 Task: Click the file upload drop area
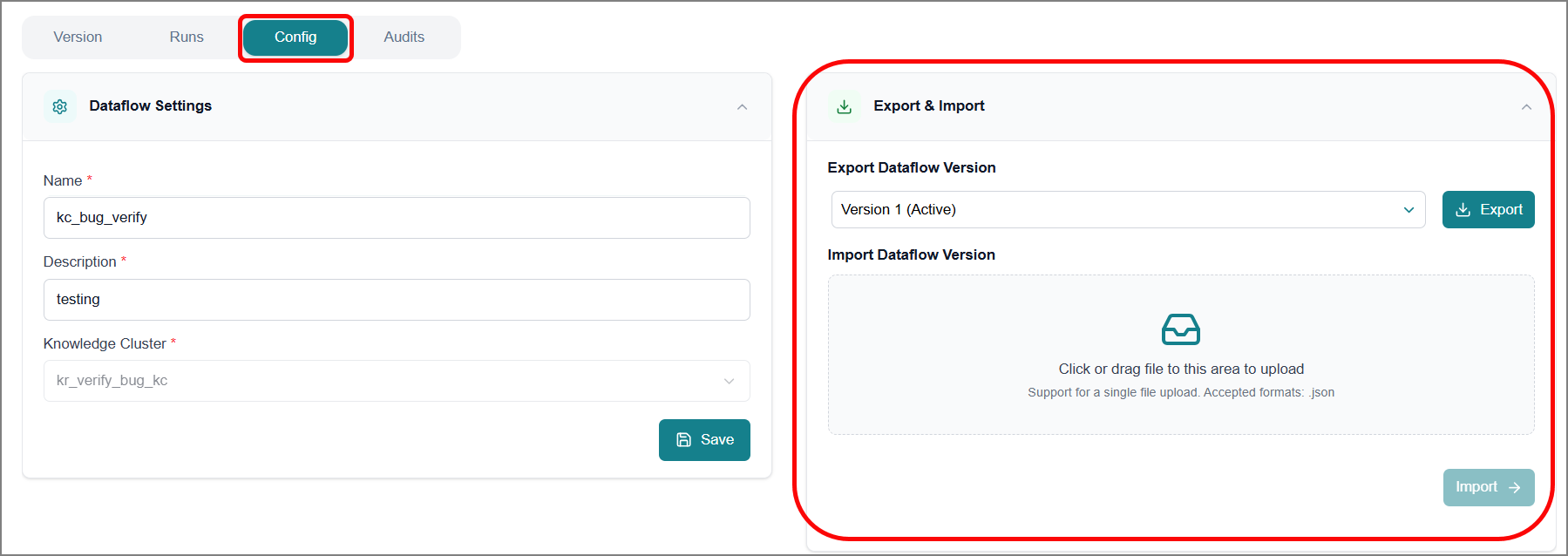pyautogui.click(x=1181, y=355)
